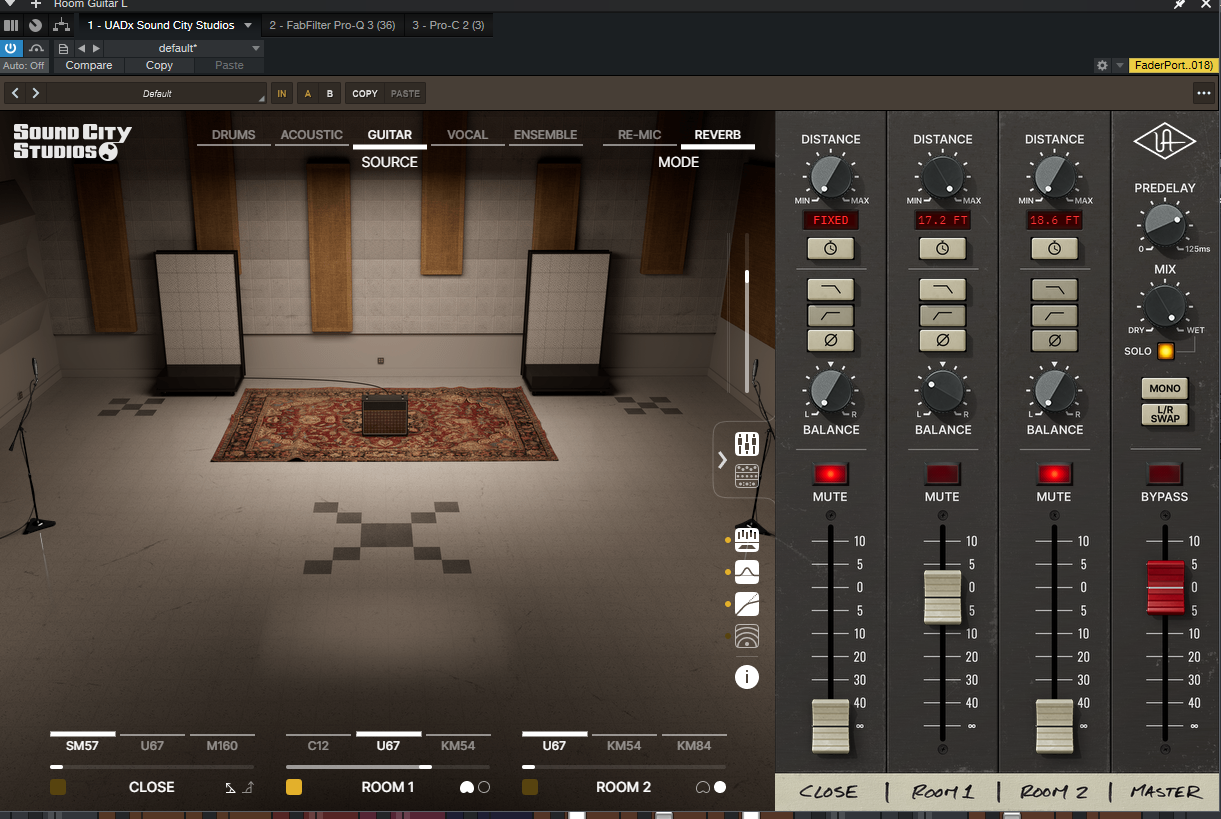Click the ROOM 1 channel fader
This screenshot has height=819, width=1221.
coord(943,597)
